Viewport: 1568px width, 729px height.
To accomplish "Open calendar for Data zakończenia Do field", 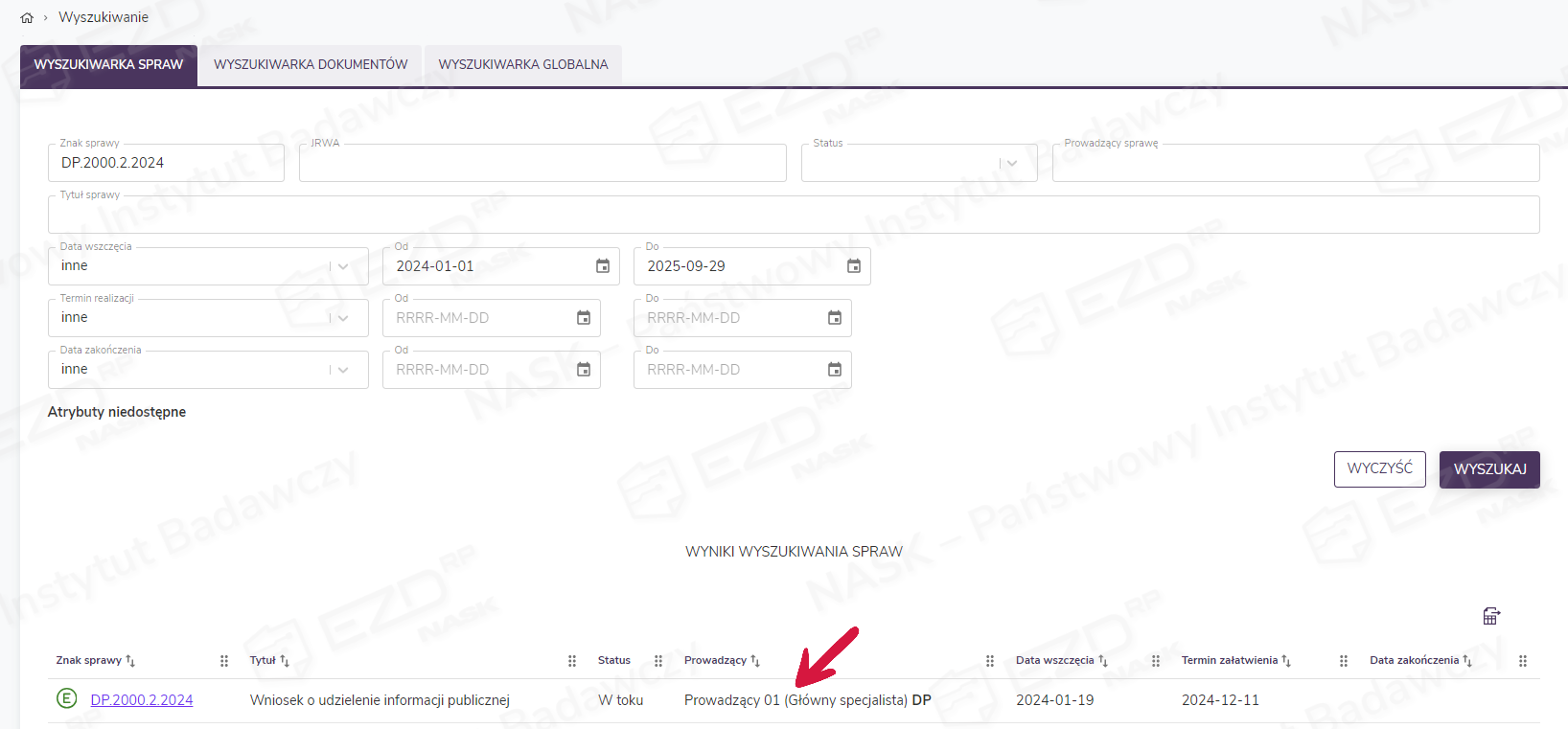I will pyautogui.click(x=835, y=370).
